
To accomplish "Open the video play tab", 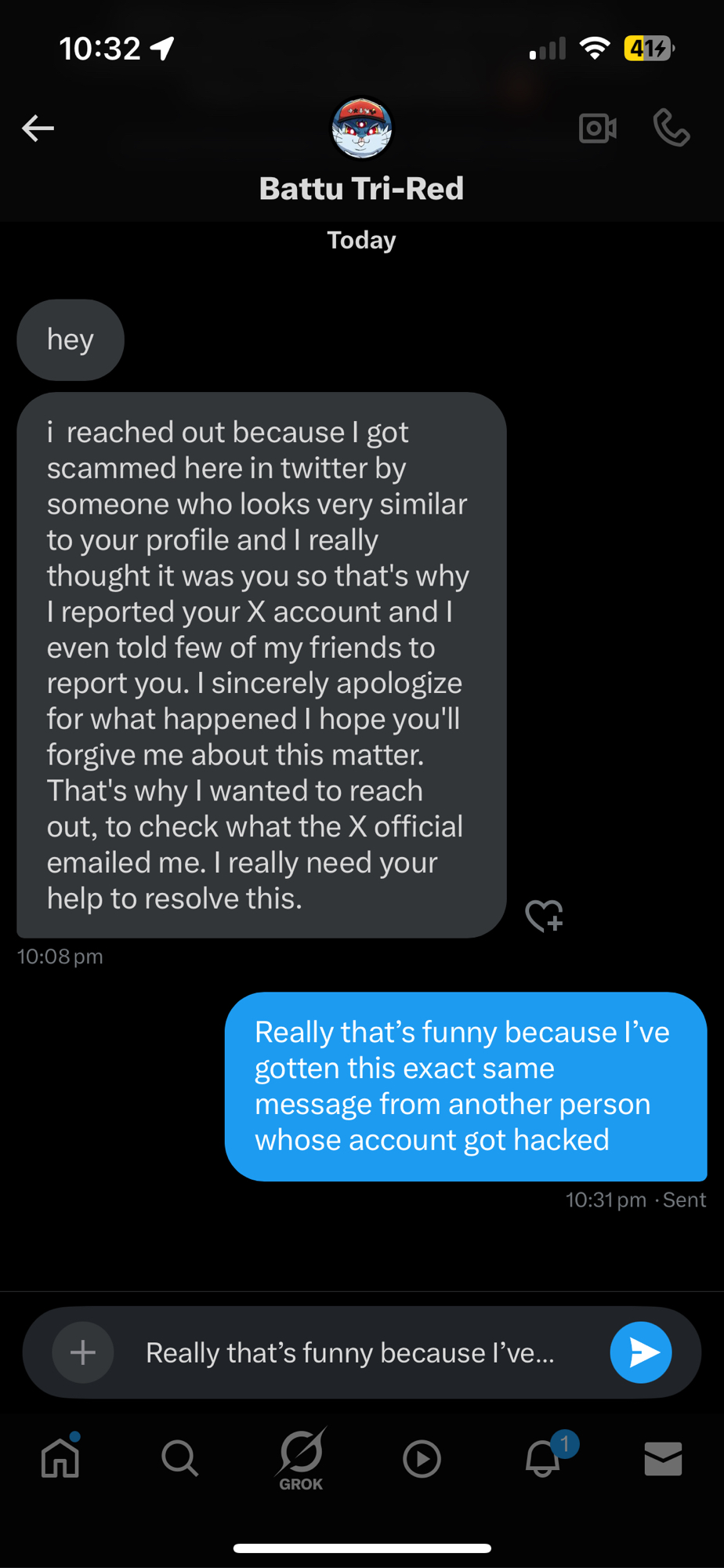I will 422,1458.
